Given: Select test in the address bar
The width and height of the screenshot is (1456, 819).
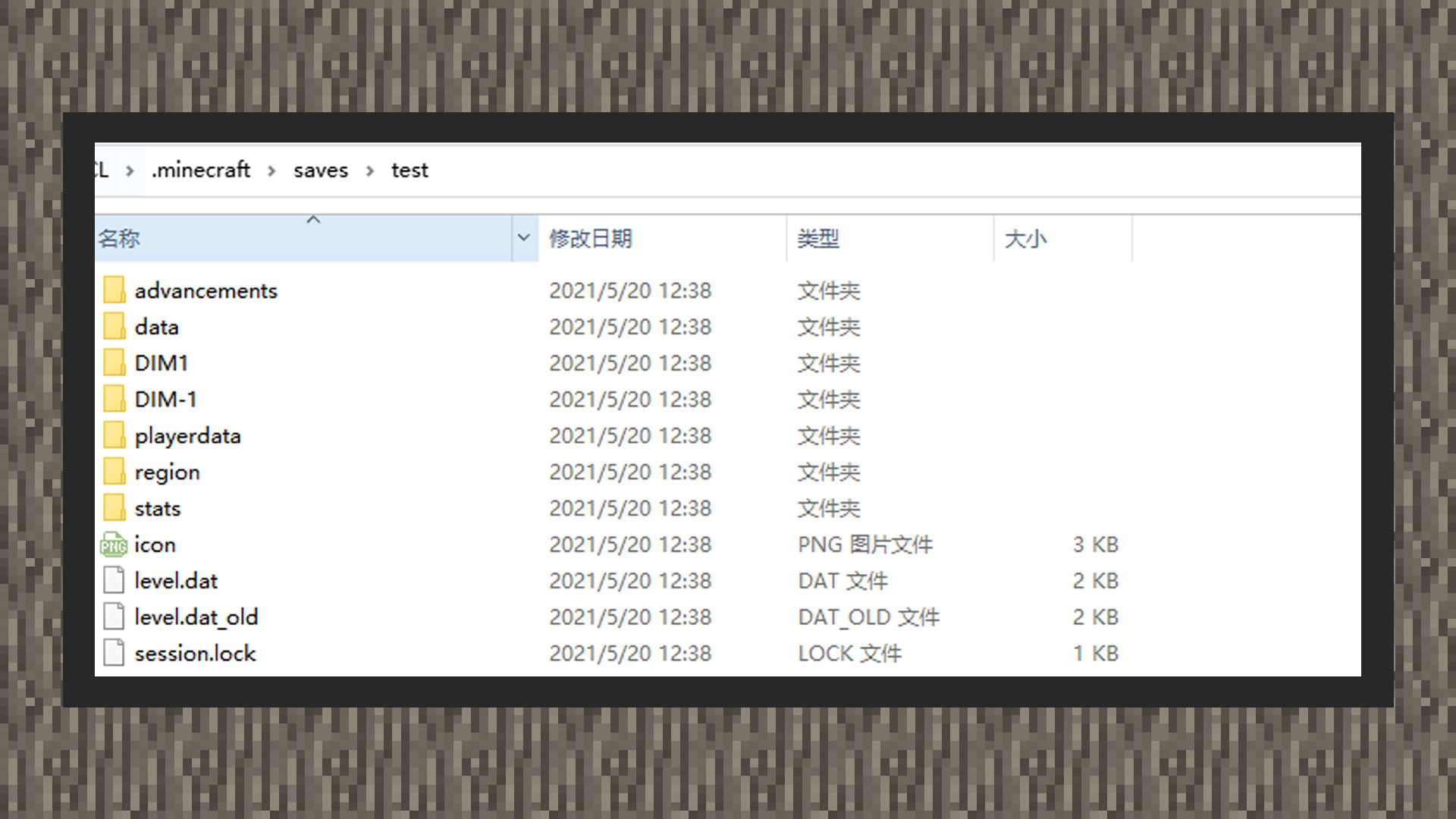Looking at the screenshot, I should click(409, 170).
